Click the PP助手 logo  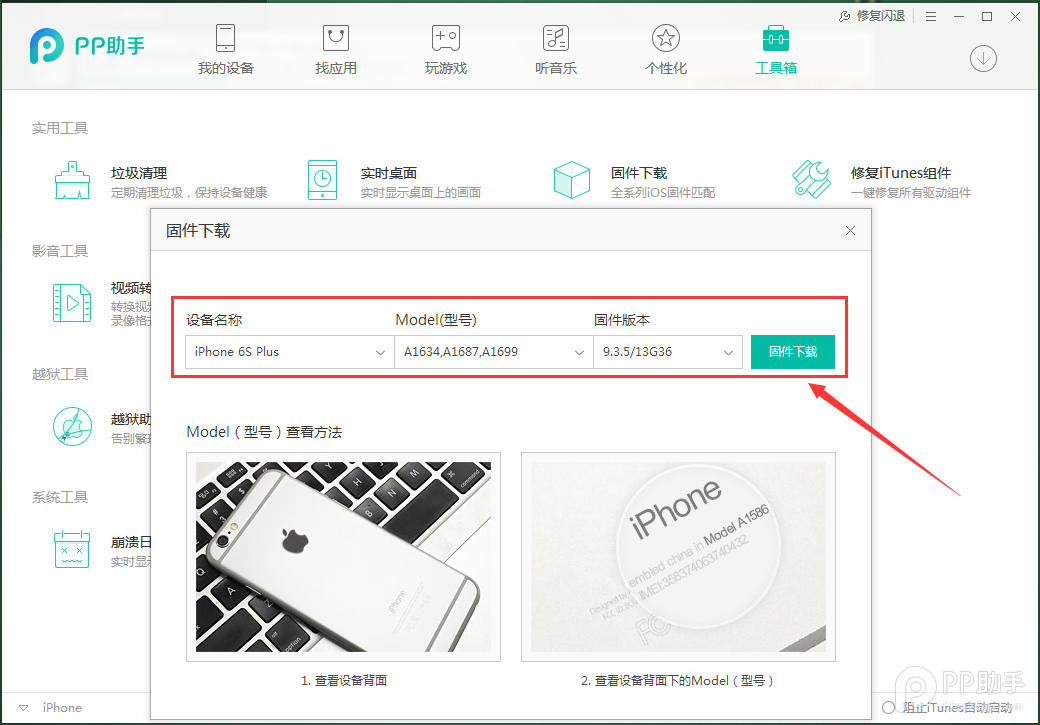87,46
